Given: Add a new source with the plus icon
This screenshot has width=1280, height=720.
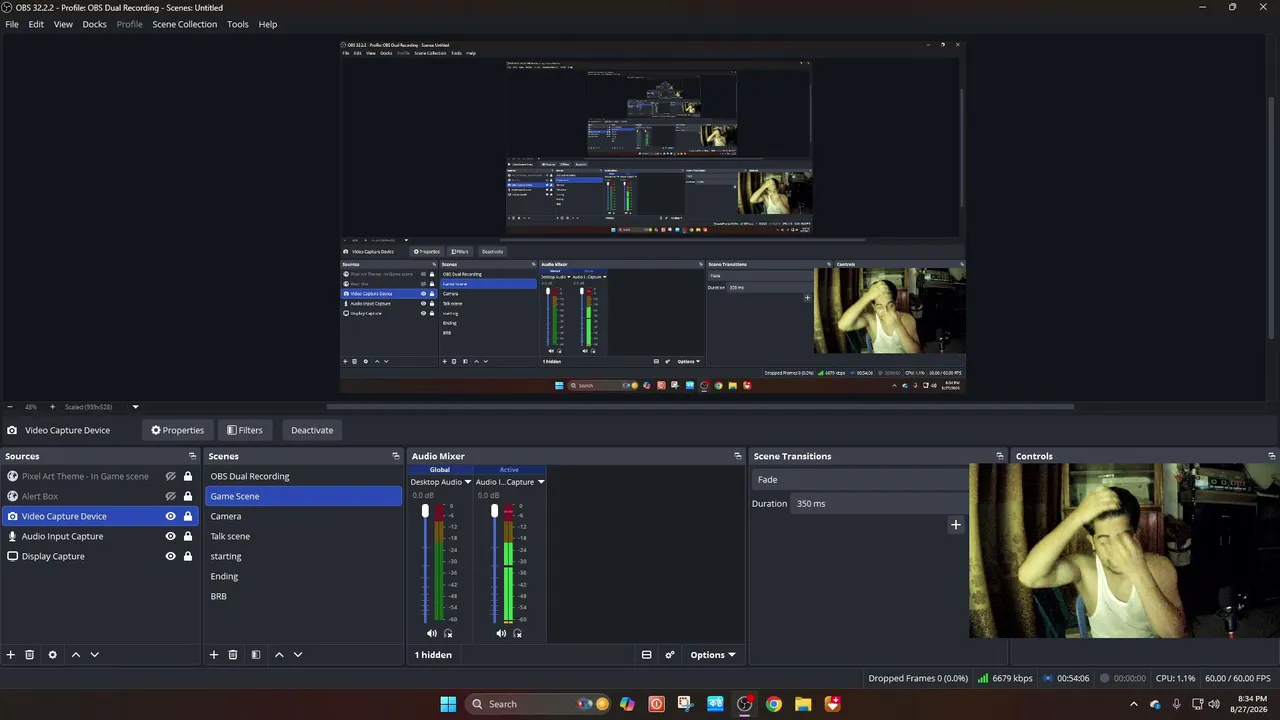Looking at the screenshot, I should coord(11,655).
